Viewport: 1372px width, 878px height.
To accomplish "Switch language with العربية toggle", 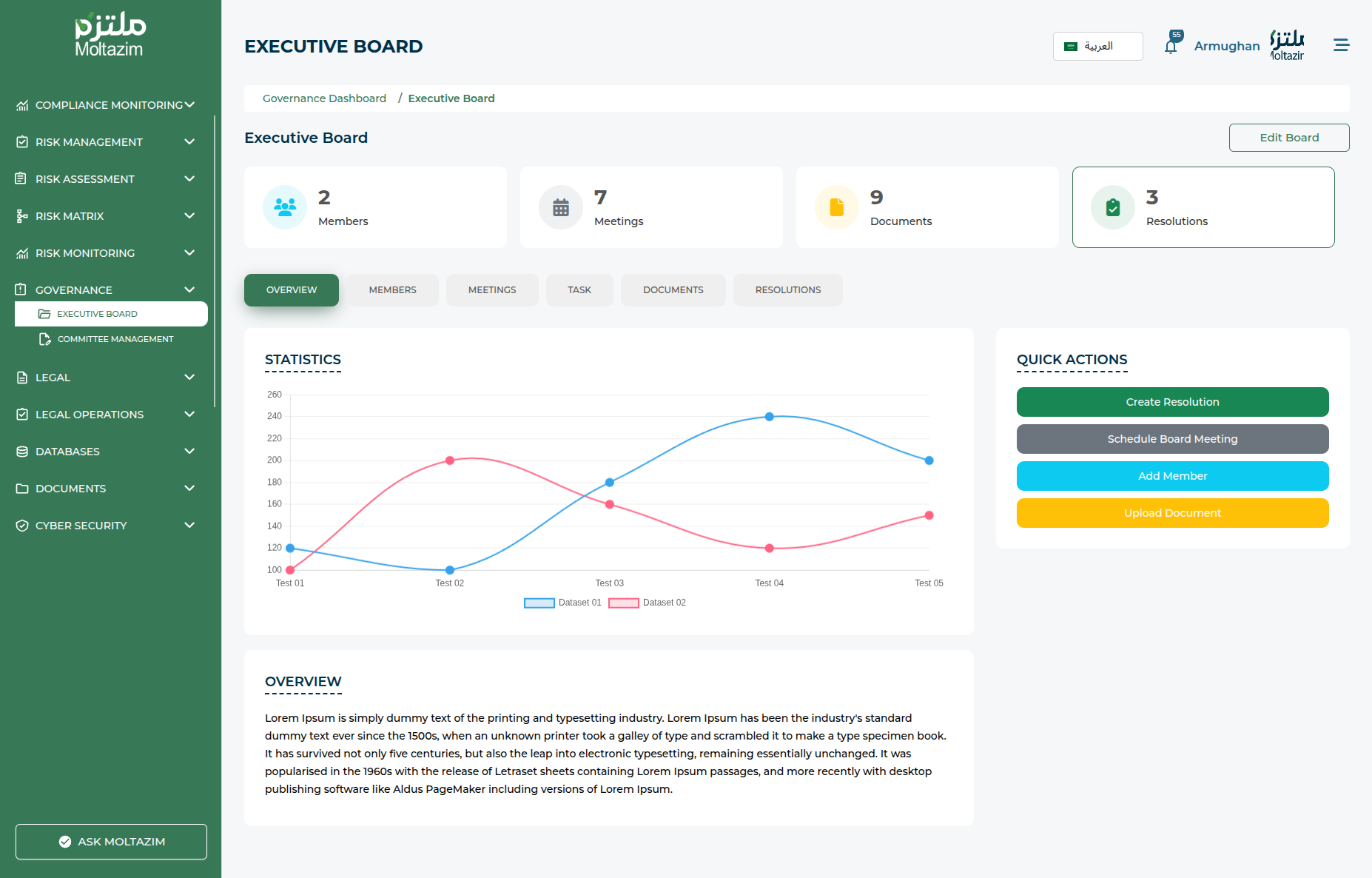I will pos(1097,46).
